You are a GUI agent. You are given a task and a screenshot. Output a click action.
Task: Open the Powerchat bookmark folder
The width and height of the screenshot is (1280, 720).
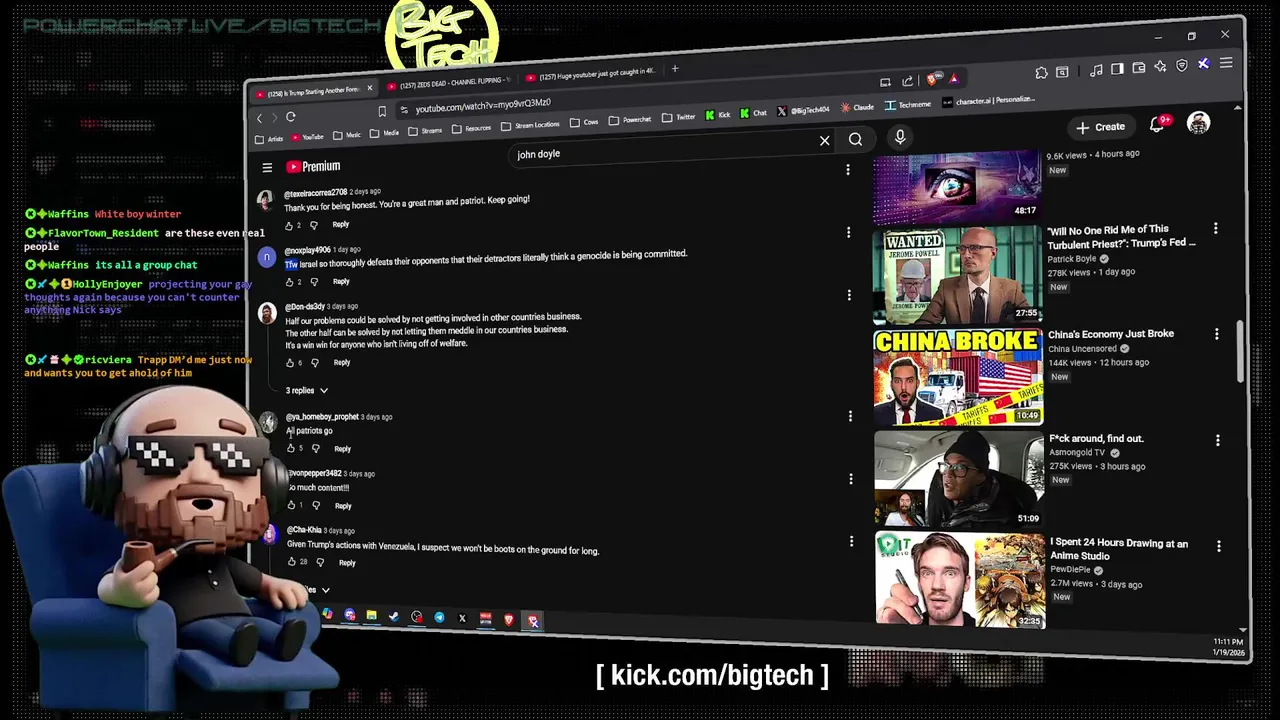coord(630,120)
